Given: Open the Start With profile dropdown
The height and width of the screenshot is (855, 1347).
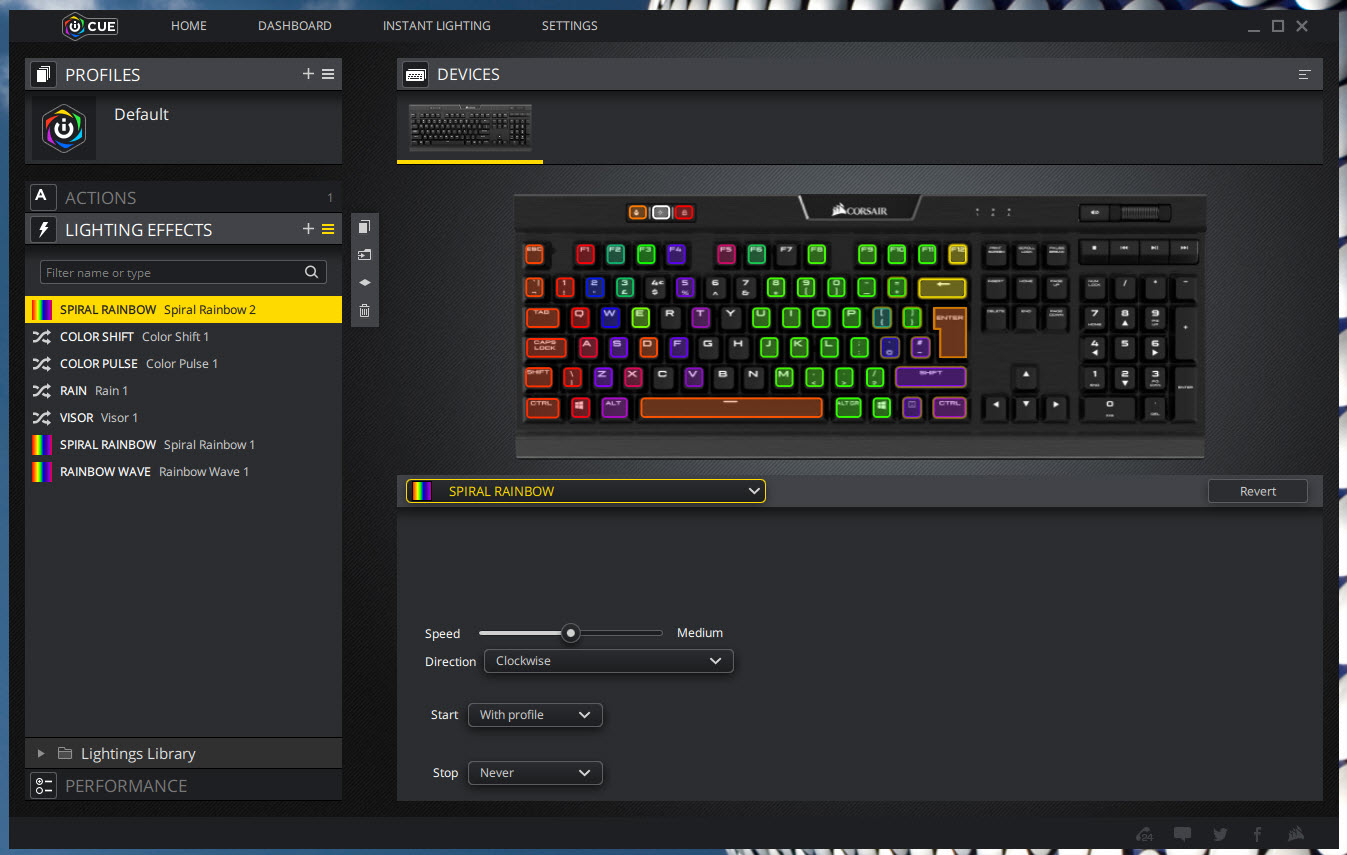Looking at the screenshot, I should 535,715.
